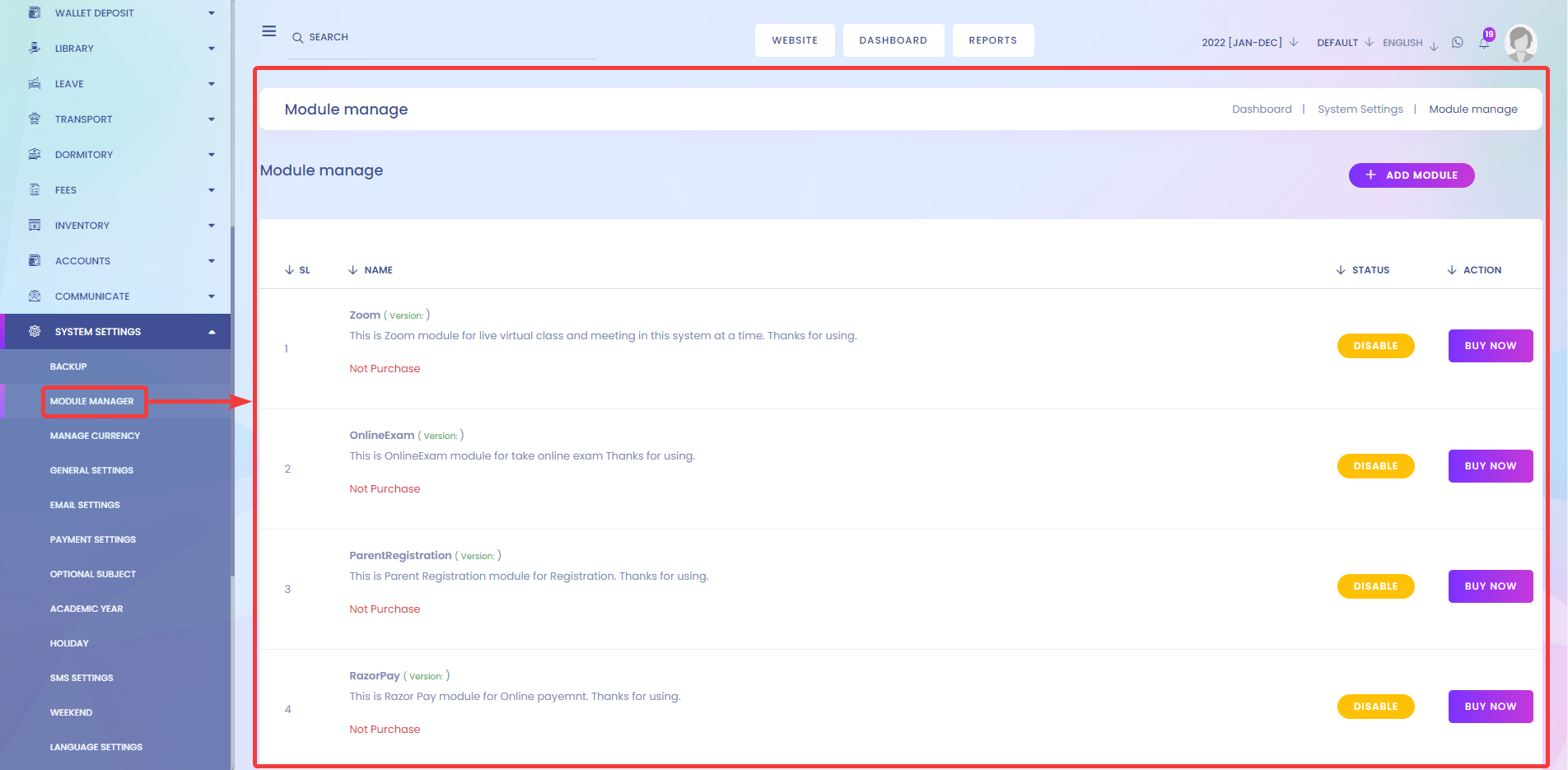
Task: Toggle the hamburger menu icon
Action: pos(269,31)
